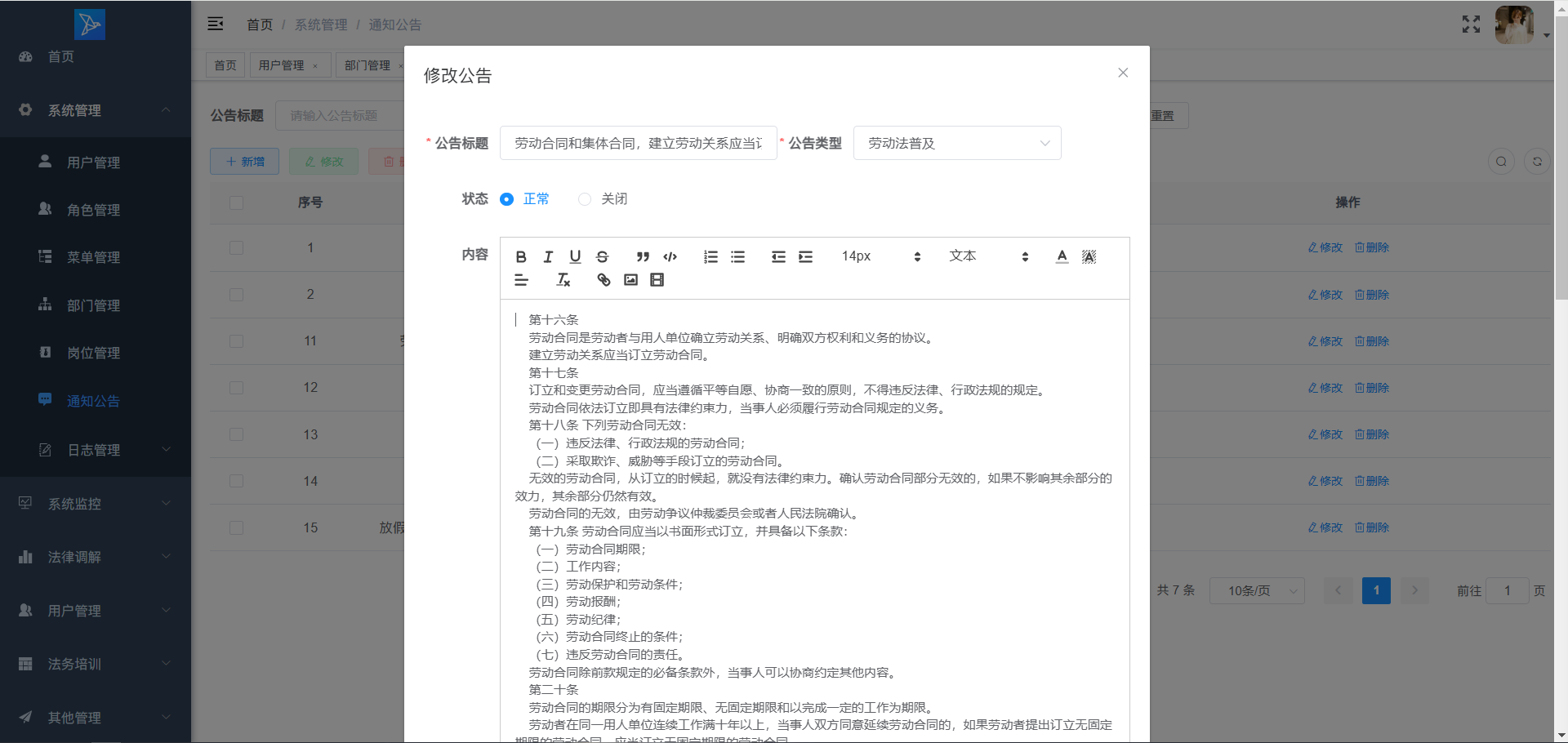Viewport: 1568px width, 743px height.
Task: Check the row 13 checkbox
Action: 237,434
